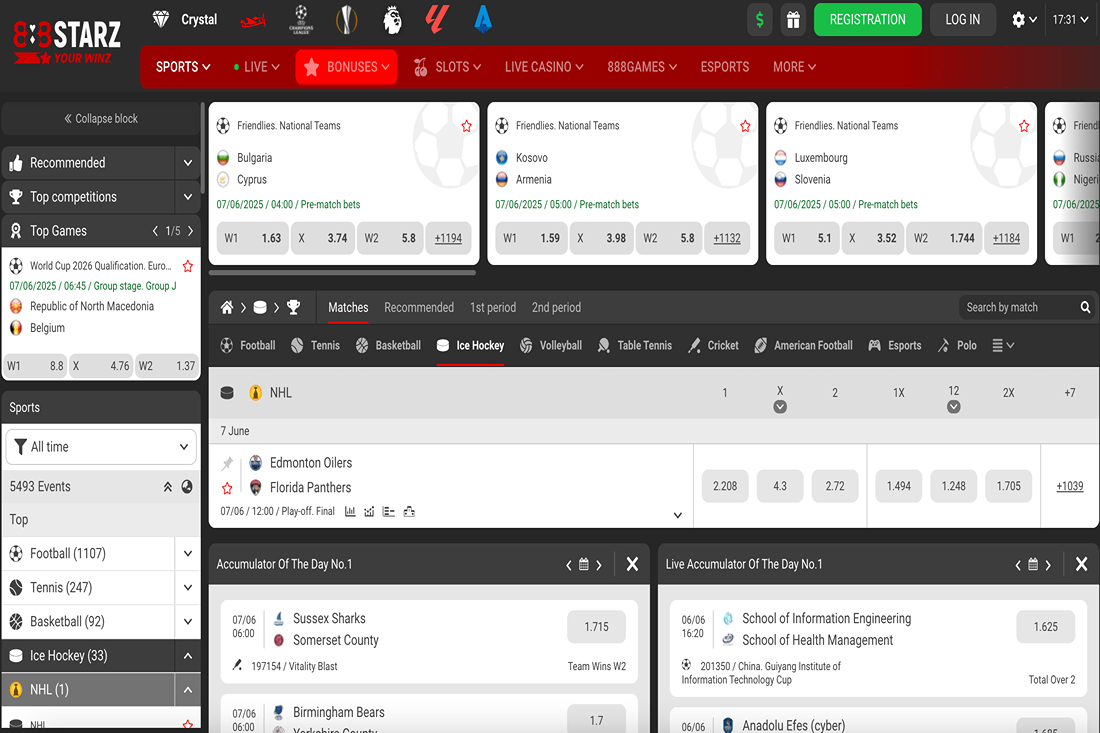Image resolution: width=1100 pixels, height=733 pixels.
Task: Close Accumulator Of The Day No.1 panel
Action: (x=632, y=564)
